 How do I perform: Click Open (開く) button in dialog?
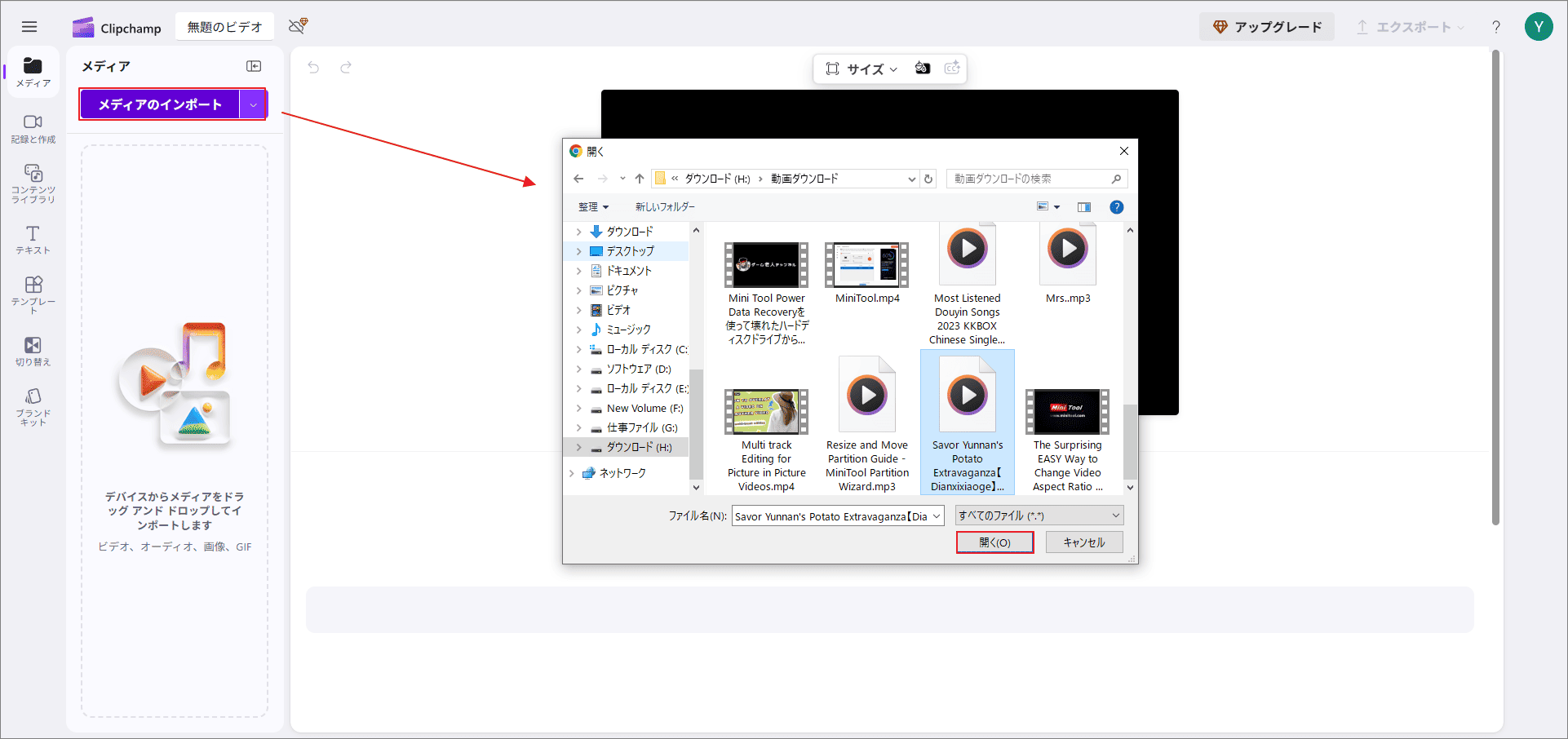(994, 542)
